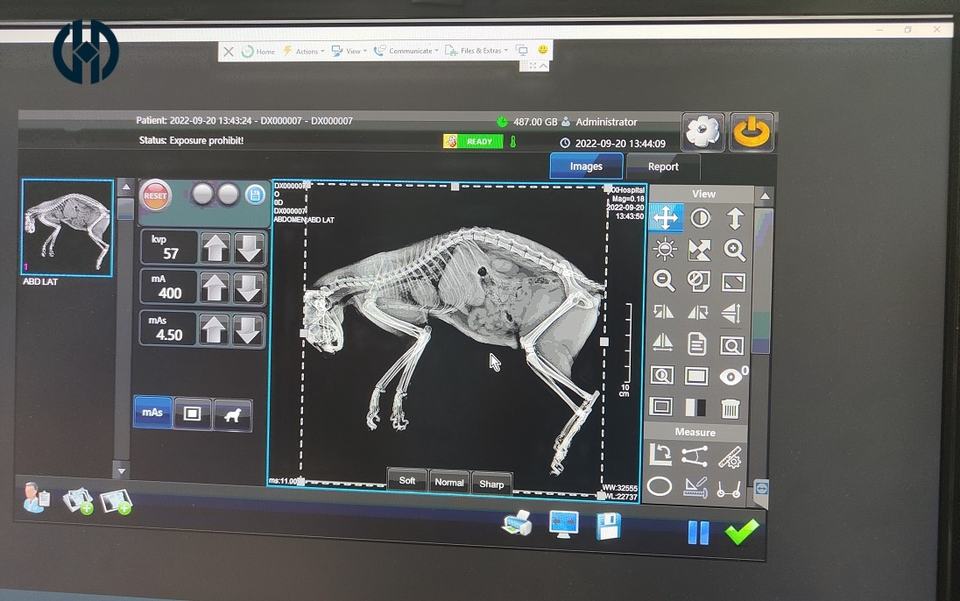Select the set-square and pencil measure tool
The image size is (960, 601).
694,488
